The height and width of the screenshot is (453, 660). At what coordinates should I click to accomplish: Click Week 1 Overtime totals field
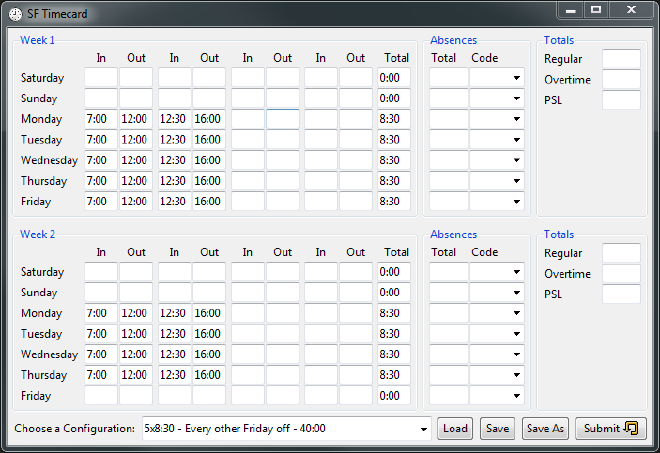click(621, 79)
